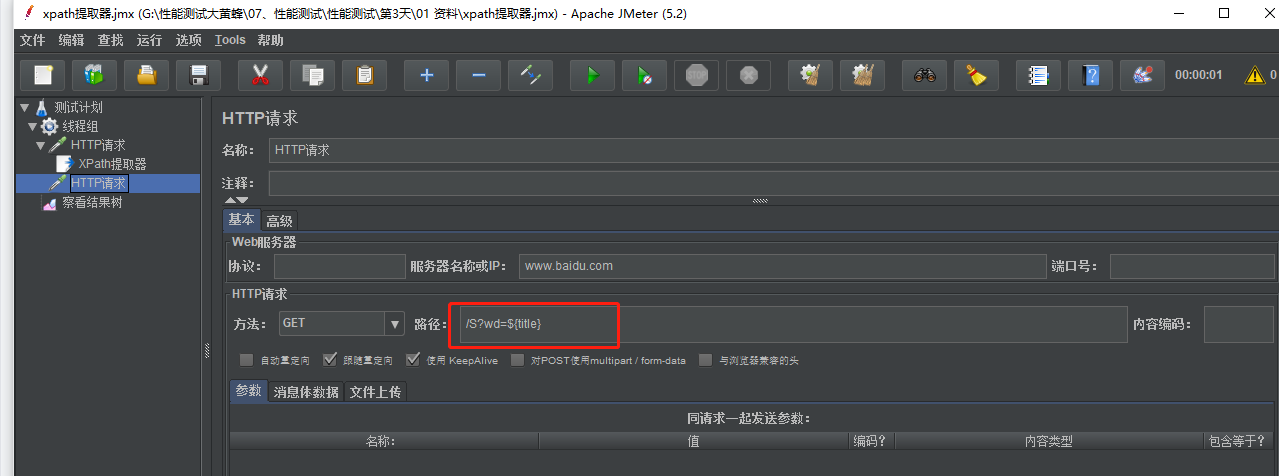Collapse first HTTP请求 node with XPath child
This screenshot has width=1279, height=476.
click(41, 145)
